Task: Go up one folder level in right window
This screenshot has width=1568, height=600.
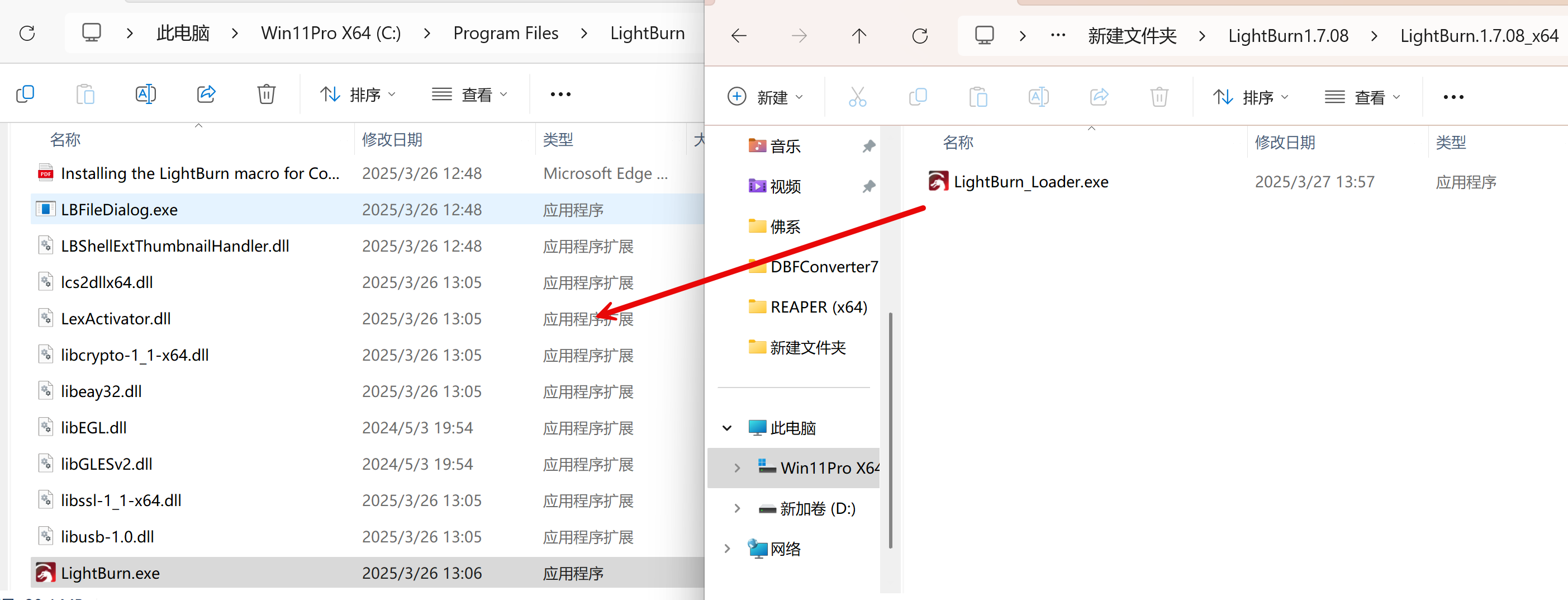Action: tap(859, 36)
